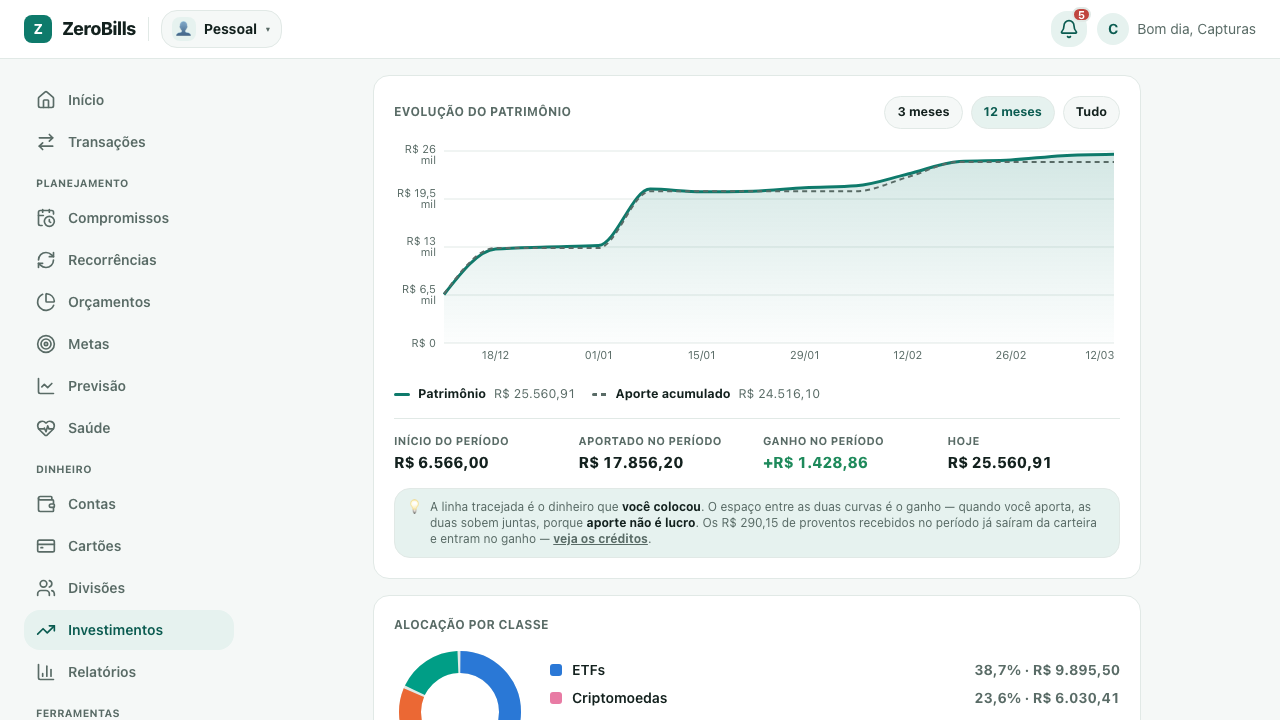This screenshot has height=720, width=1280.
Task: Click the solid green Patrimônio legend line
Action: pos(402,394)
